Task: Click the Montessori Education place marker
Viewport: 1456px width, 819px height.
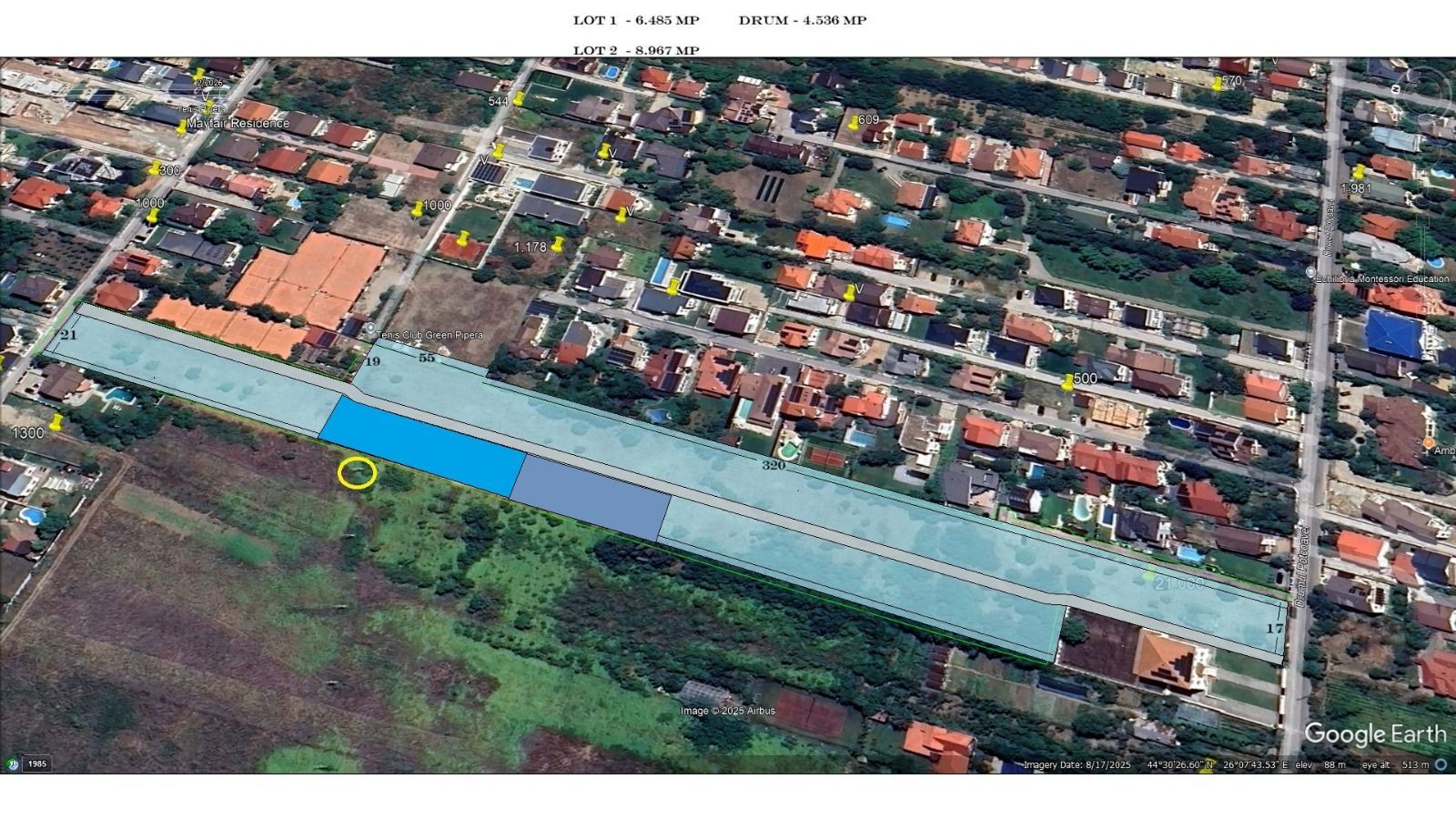Action: 1309,272
